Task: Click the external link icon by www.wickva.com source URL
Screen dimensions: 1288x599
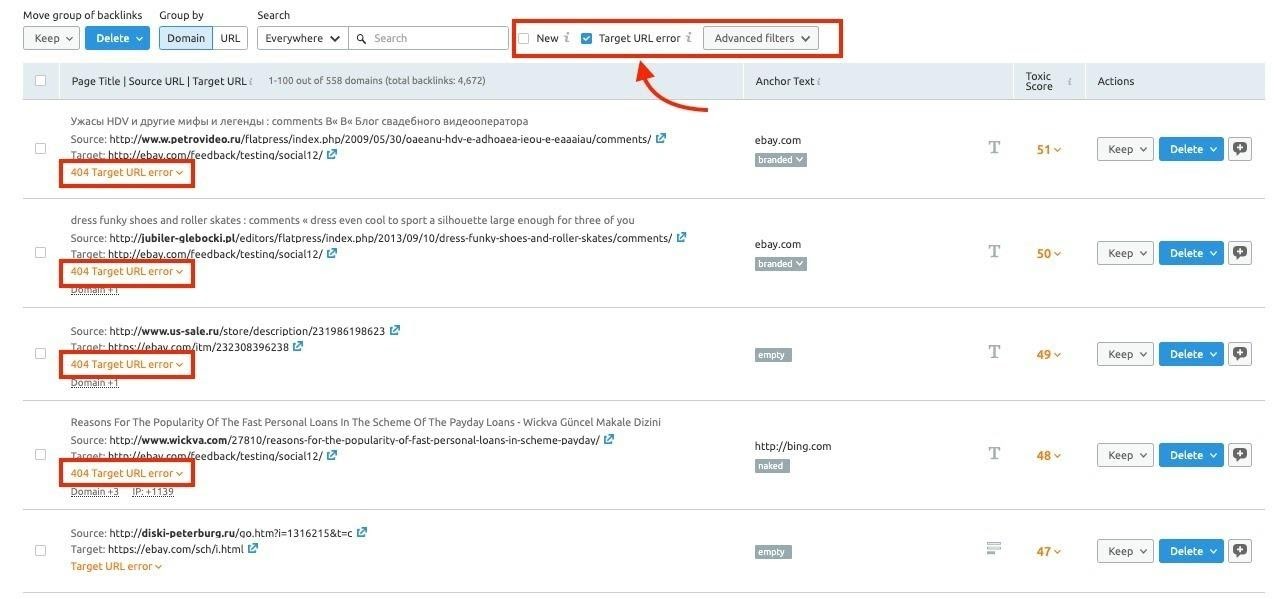Action: coord(609,439)
